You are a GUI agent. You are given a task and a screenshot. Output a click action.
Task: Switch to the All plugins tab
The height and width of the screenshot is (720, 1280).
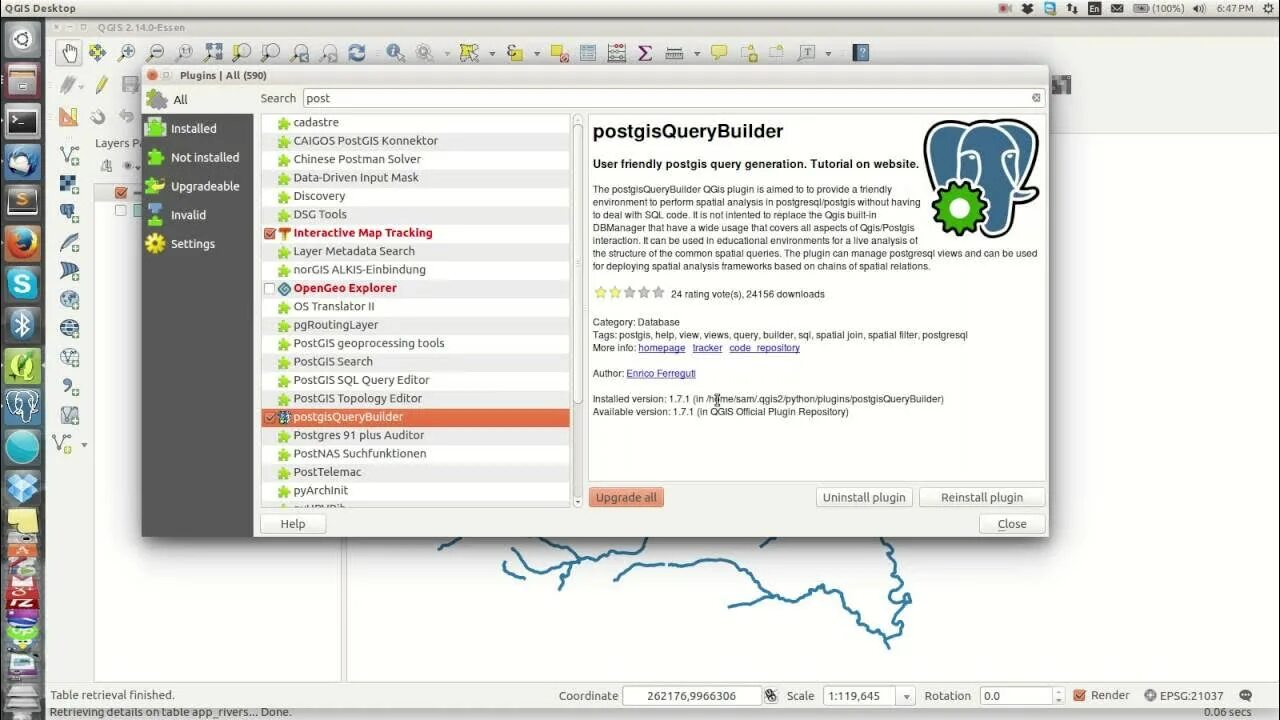198,100
